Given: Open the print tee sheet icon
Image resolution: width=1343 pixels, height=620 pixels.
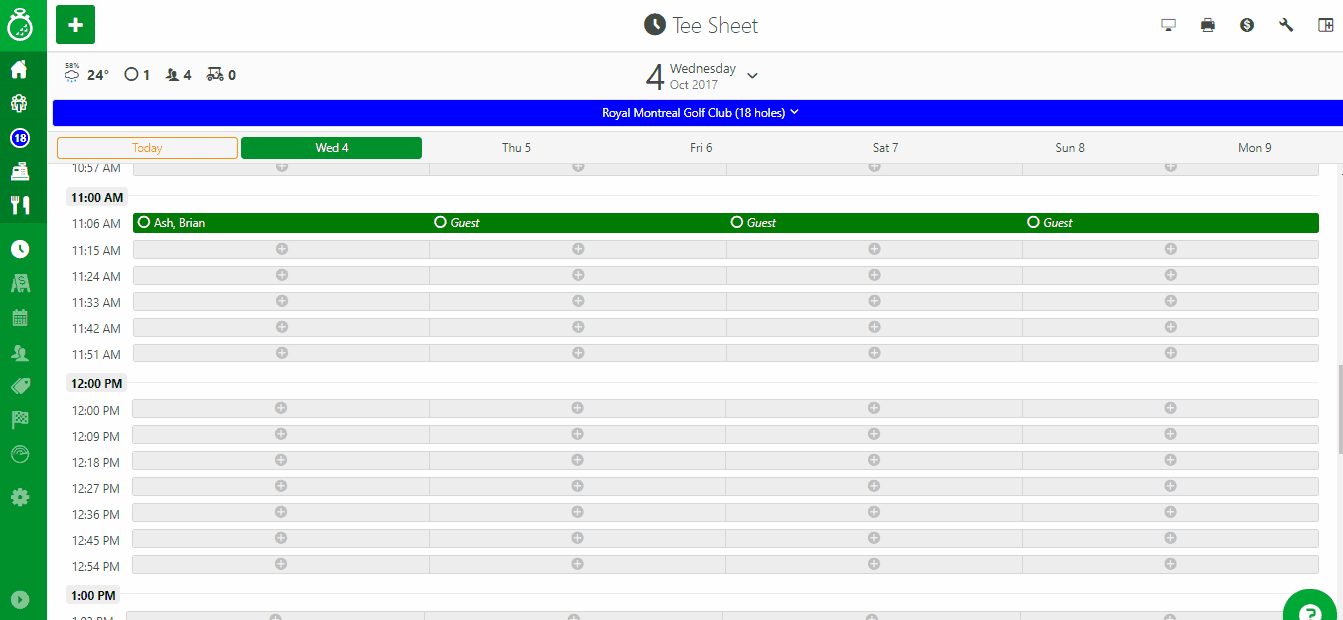Looking at the screenshot, I should [x=1207, y=25].
